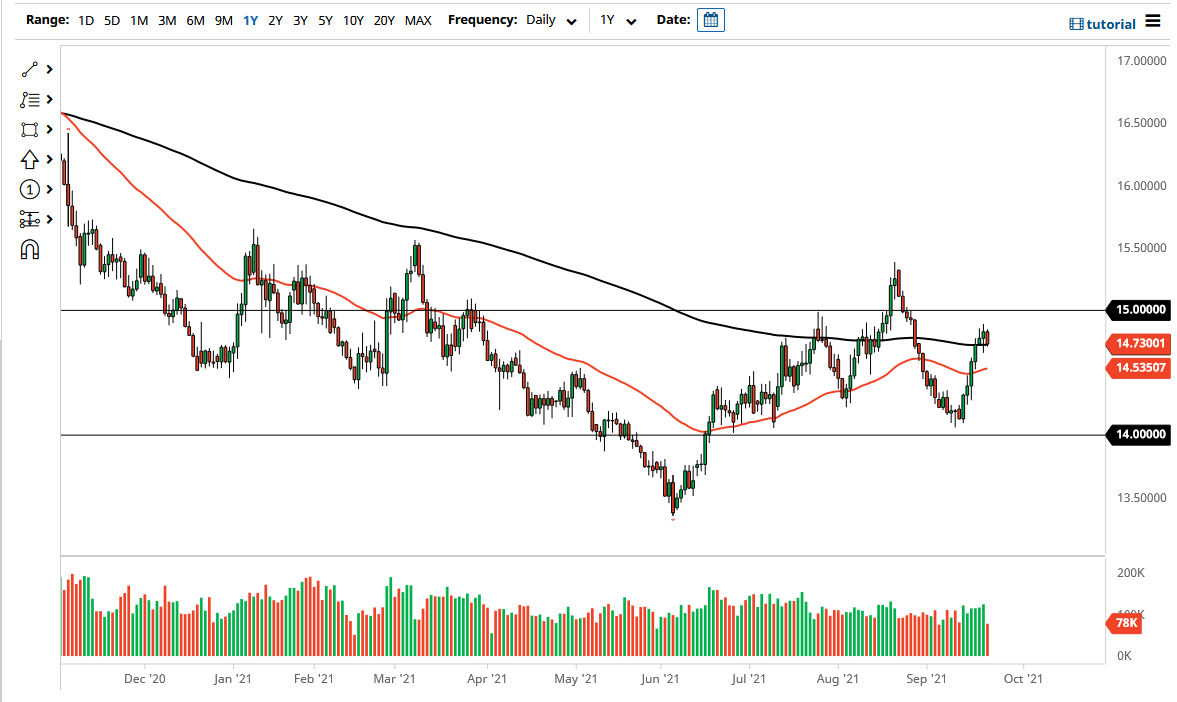The width and height of the screenshot is (1177, 702).
Task: Select the arrow drawing tool
Action: pyautogui.click(x=30, y=159)
